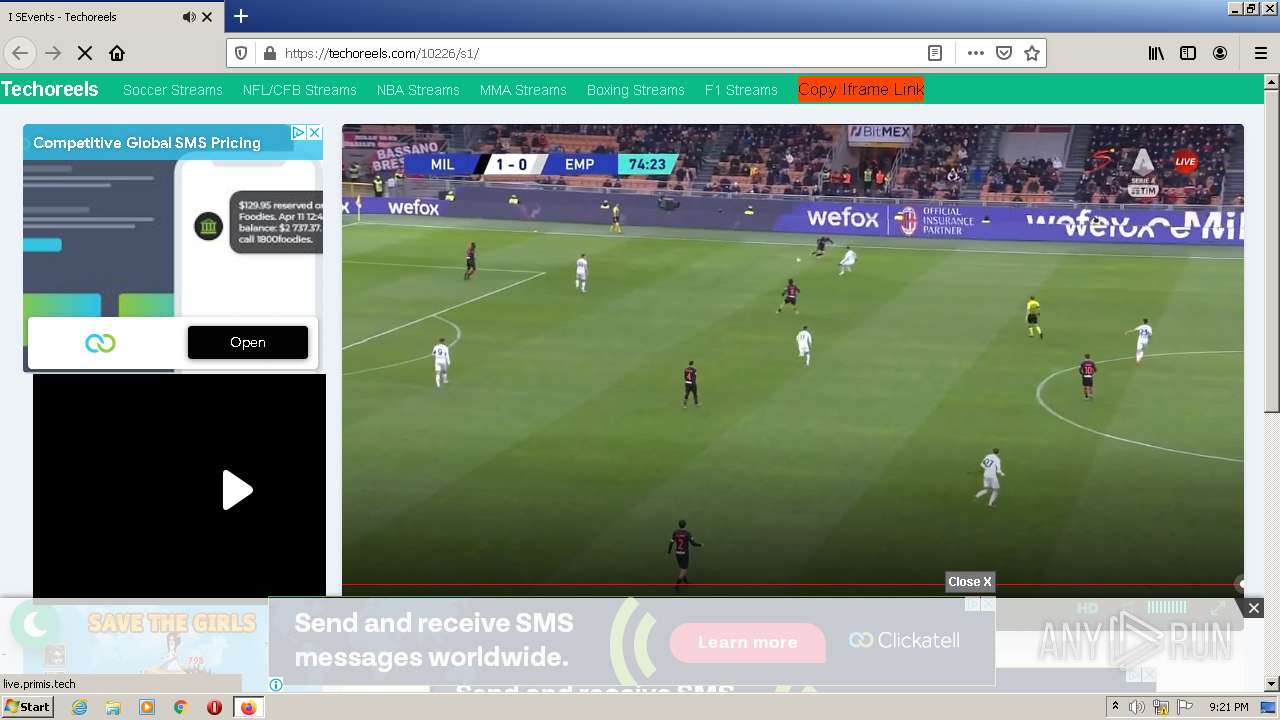Launch Chrome from taskbar
Screen dimensions: 1280x720
(x=180, y=707)
